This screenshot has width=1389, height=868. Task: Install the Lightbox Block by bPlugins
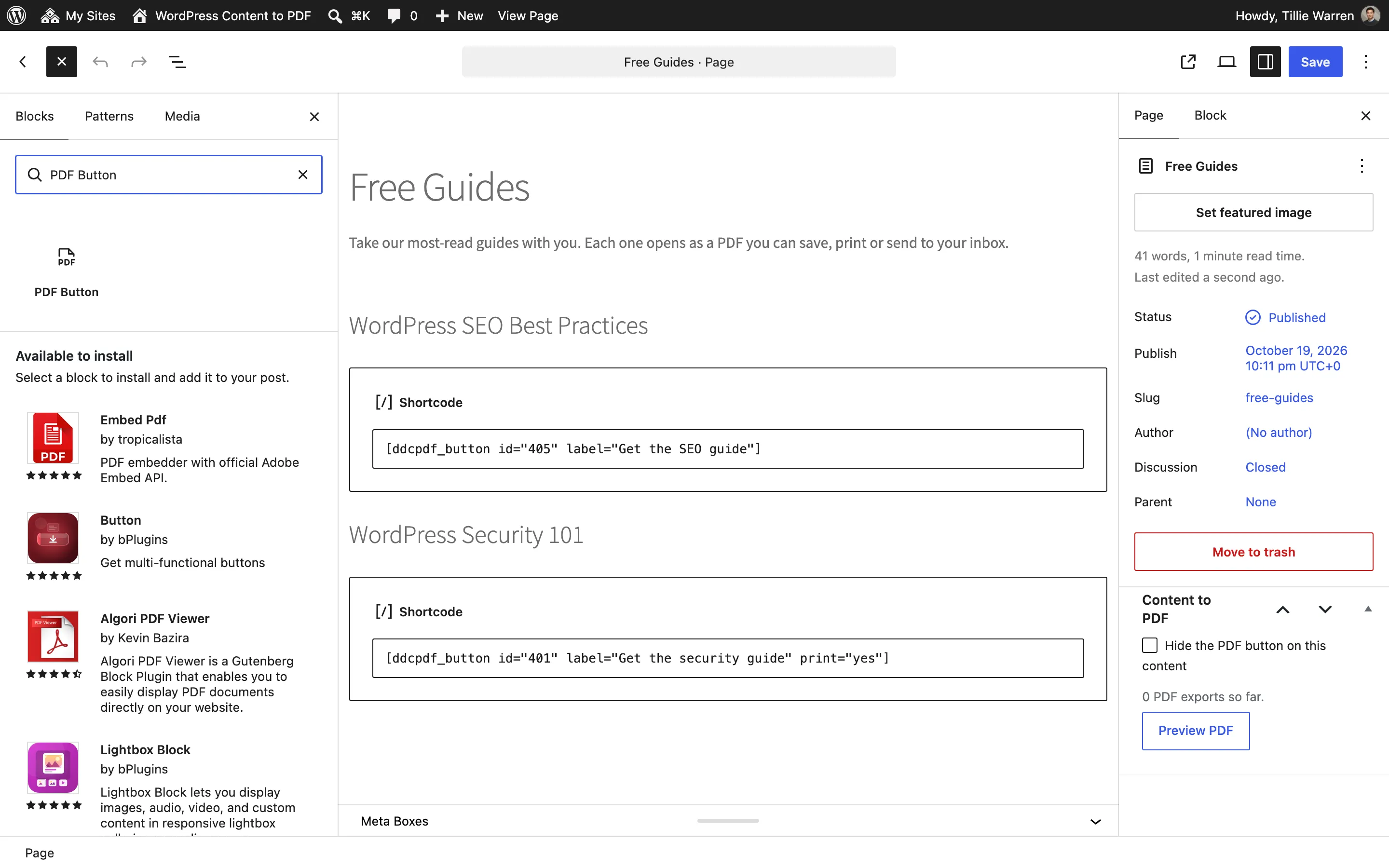click(x=169, y=787)
